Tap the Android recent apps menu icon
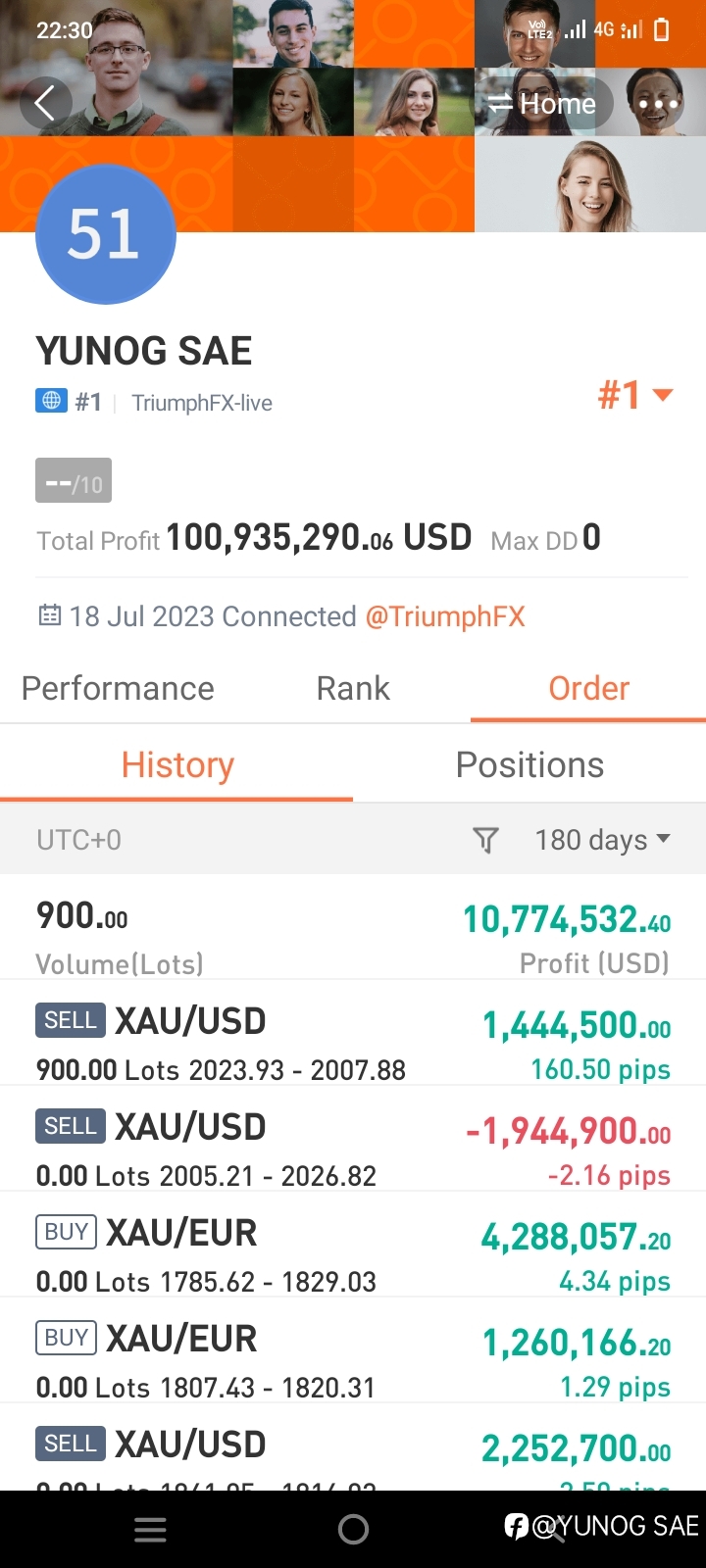The width and height of the screenshot is (706, 1568). coord(150,1530)
